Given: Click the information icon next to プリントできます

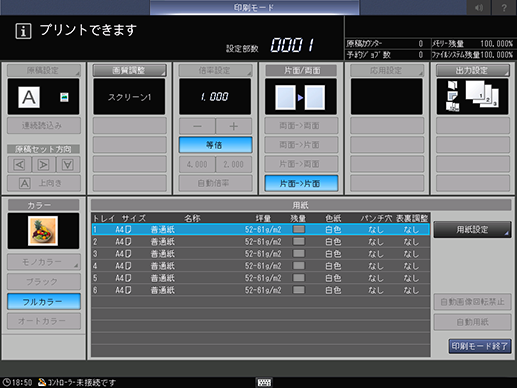Looking at the screenshot, I should tap(23, 31).
